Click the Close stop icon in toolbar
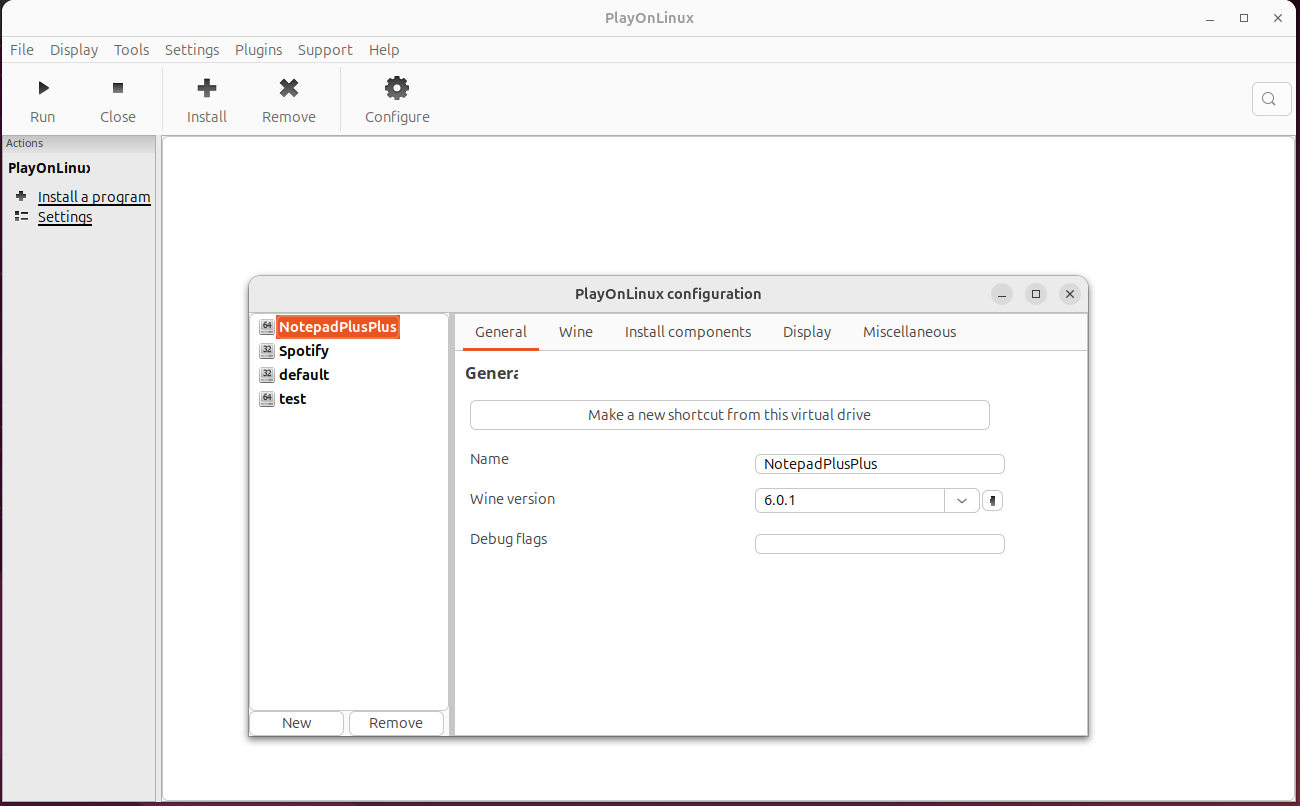The image size is (1300, 806). (118, 88)
